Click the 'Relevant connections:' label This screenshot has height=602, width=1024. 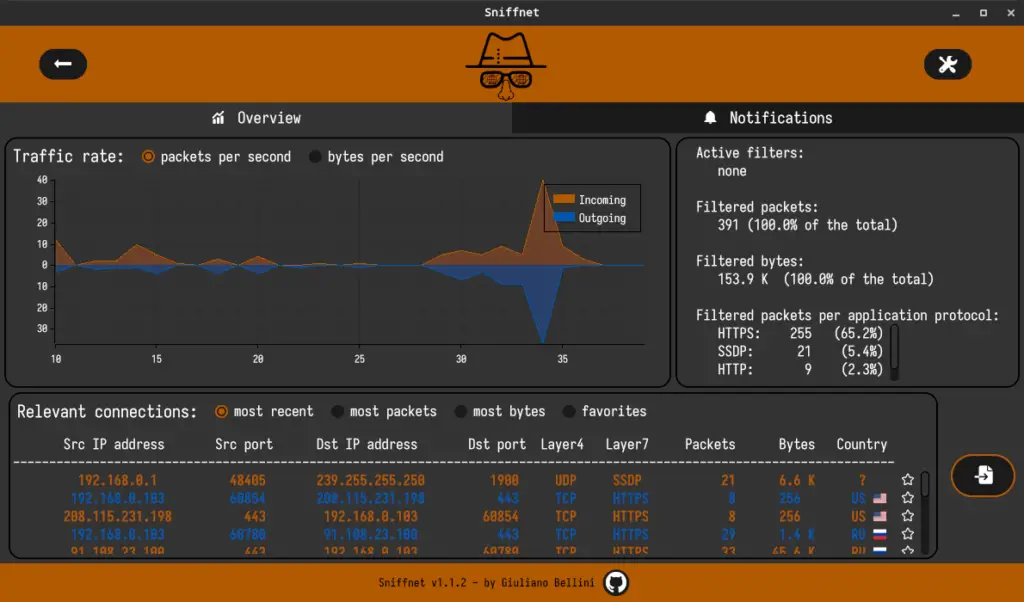coord(106,412)
